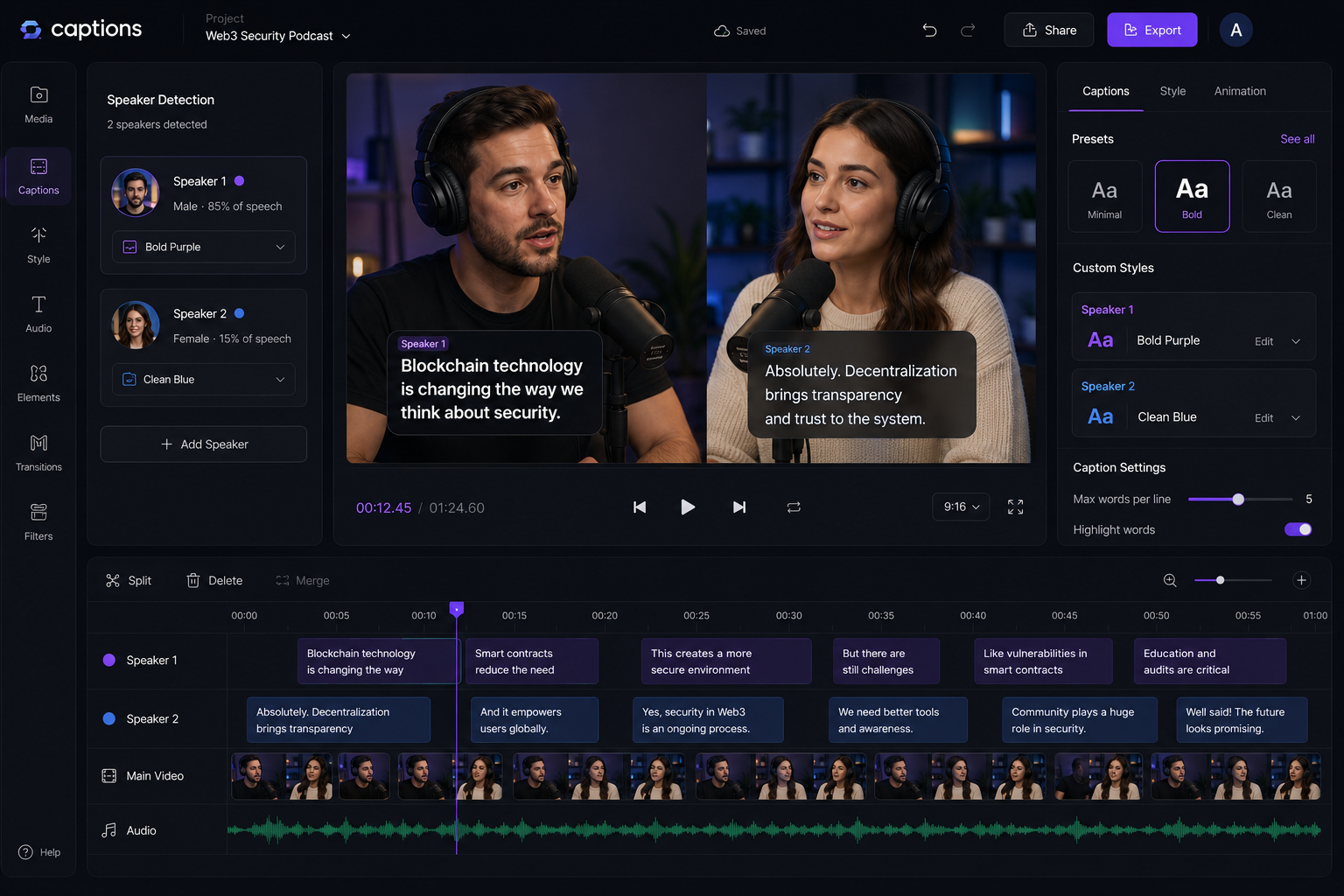Open the Web3 Security Podcast project menu
Viewport: 1344px width, 896px height.
point(278,36)
